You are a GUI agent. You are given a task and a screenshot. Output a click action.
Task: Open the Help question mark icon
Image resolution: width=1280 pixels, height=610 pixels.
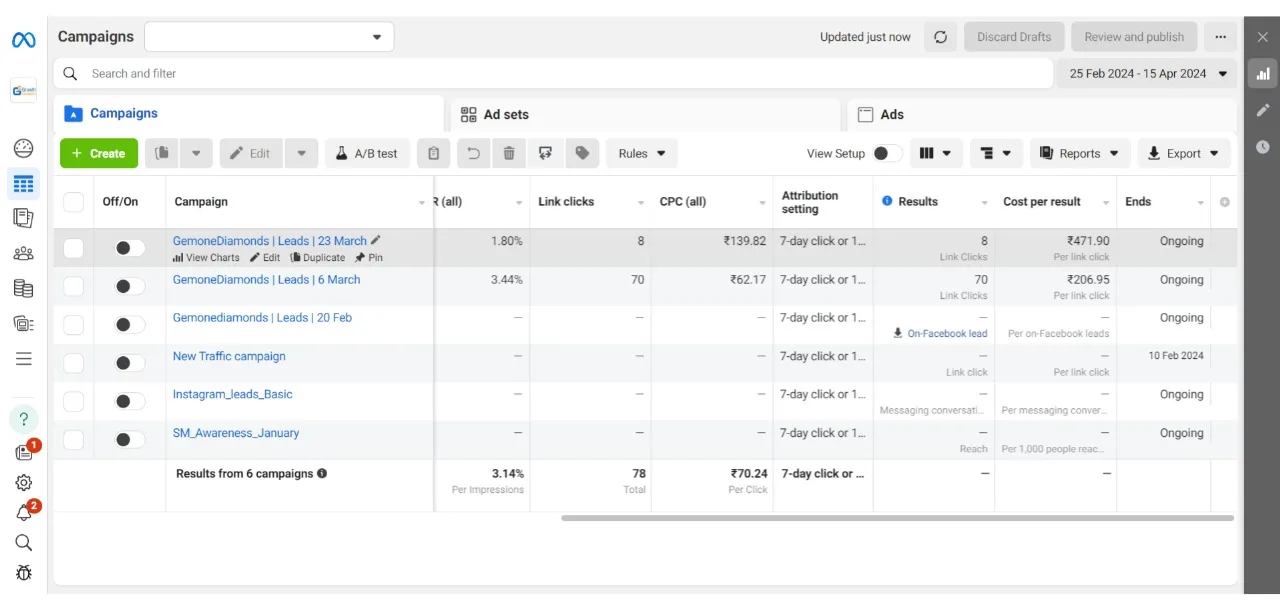pyautogui.click(x=23, y=418)
